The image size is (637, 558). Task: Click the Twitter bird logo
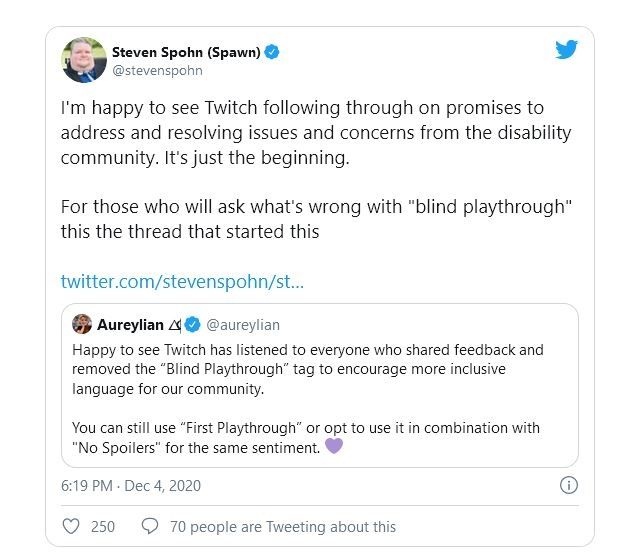point(567,50)
